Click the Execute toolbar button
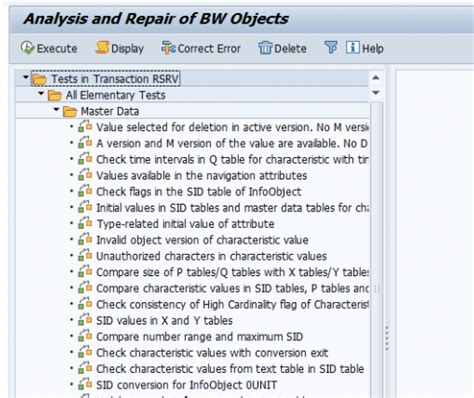 (x=49, y=48)
